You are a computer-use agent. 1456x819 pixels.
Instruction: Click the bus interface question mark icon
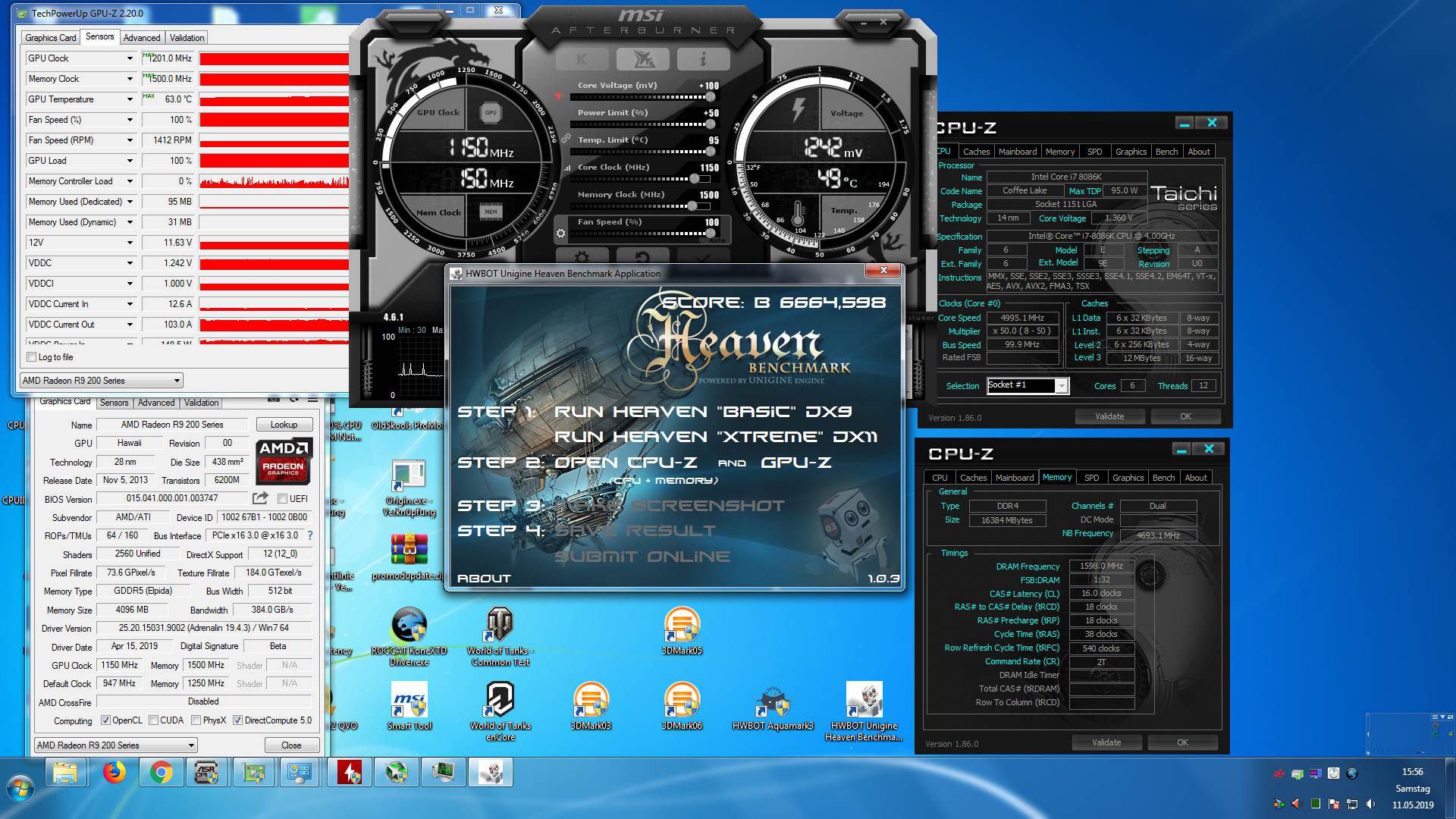[x=309, y=535]
